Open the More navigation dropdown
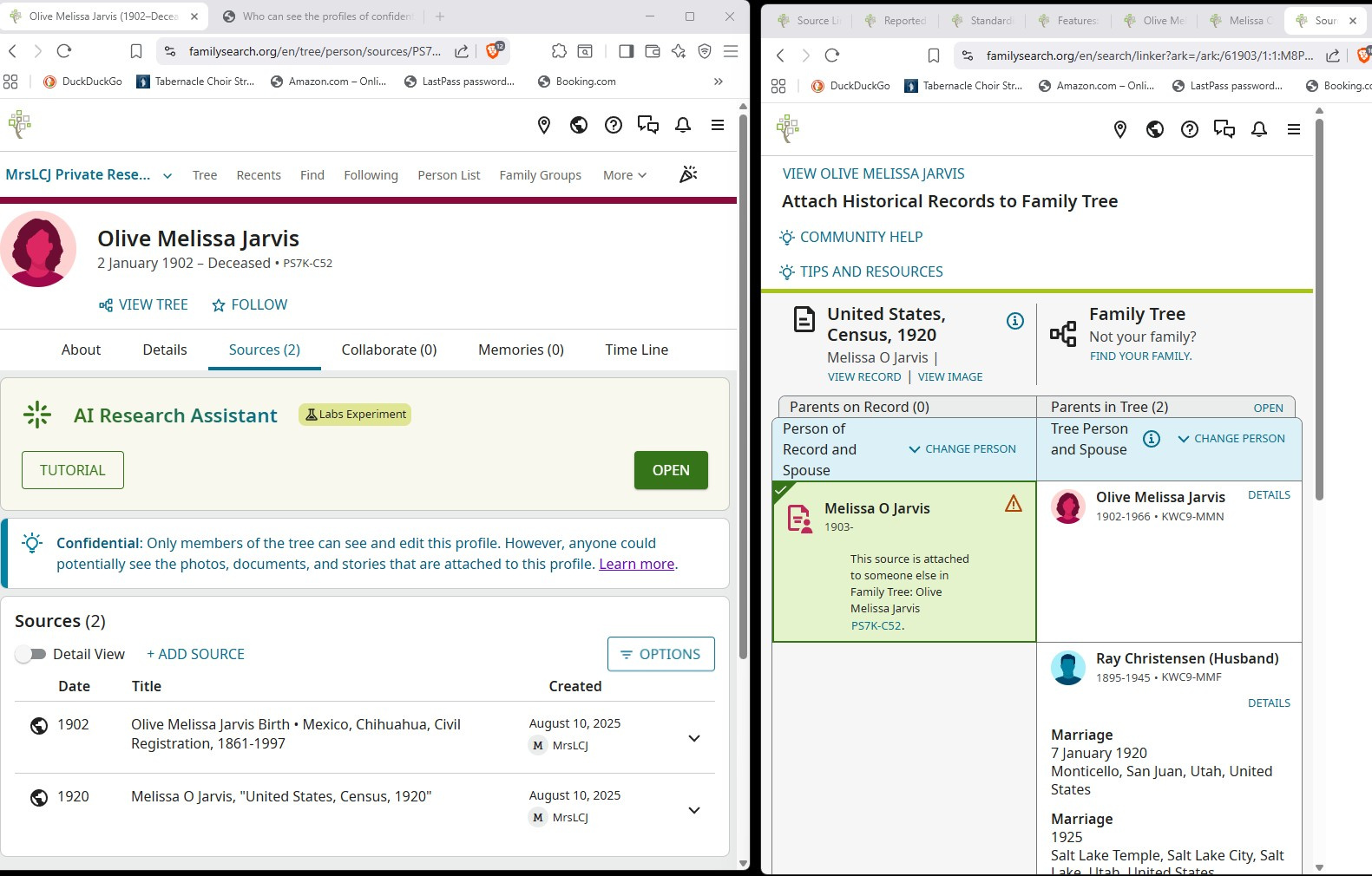Image resolution: width=1372 pixels, height=876 pixels. 625,175
